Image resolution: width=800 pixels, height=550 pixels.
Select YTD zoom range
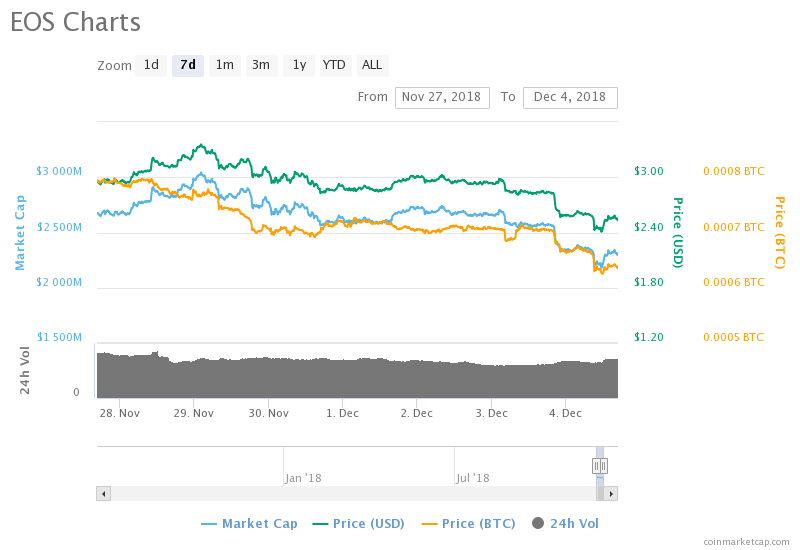pyautogui.click(x=334, y=65)
